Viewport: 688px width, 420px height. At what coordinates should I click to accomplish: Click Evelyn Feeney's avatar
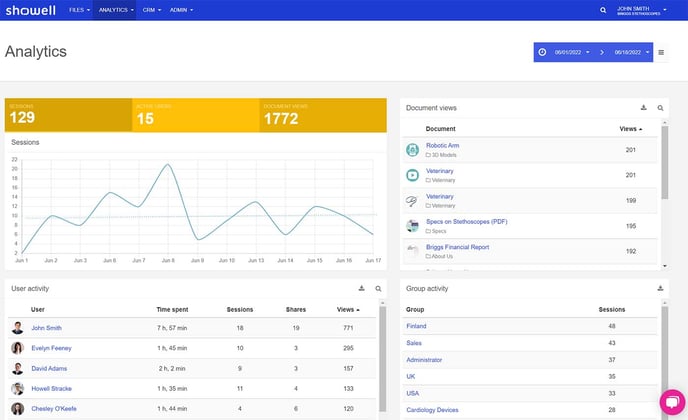pos(18,348)
